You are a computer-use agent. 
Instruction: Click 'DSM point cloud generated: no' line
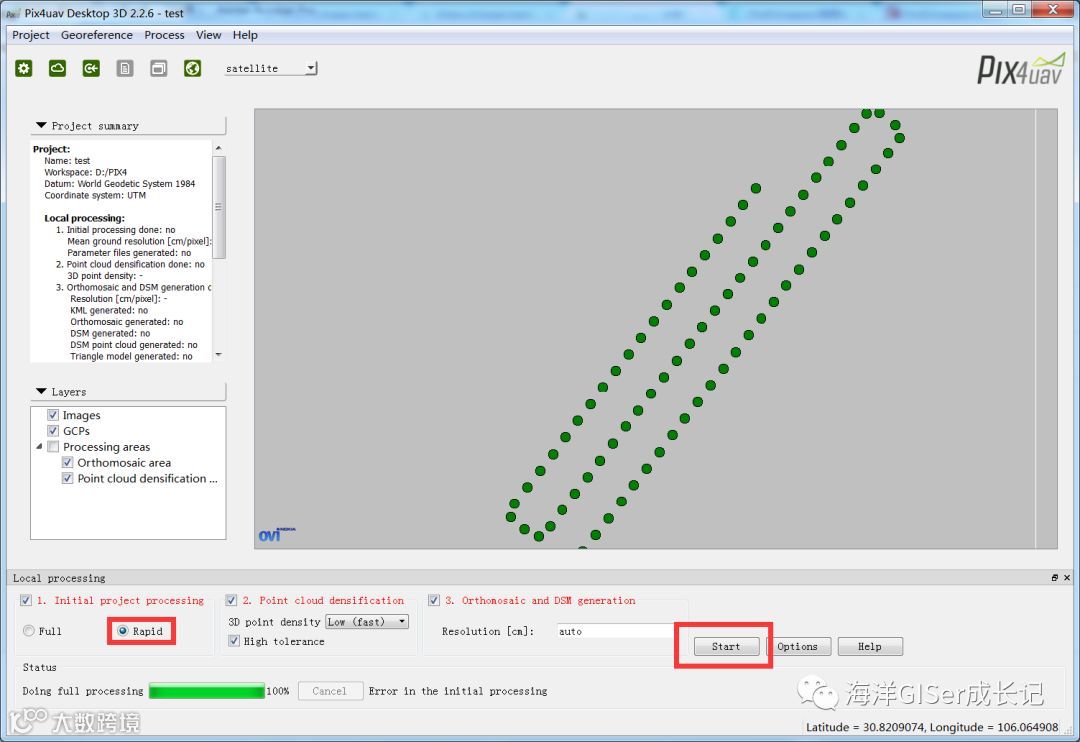(134, 344)
